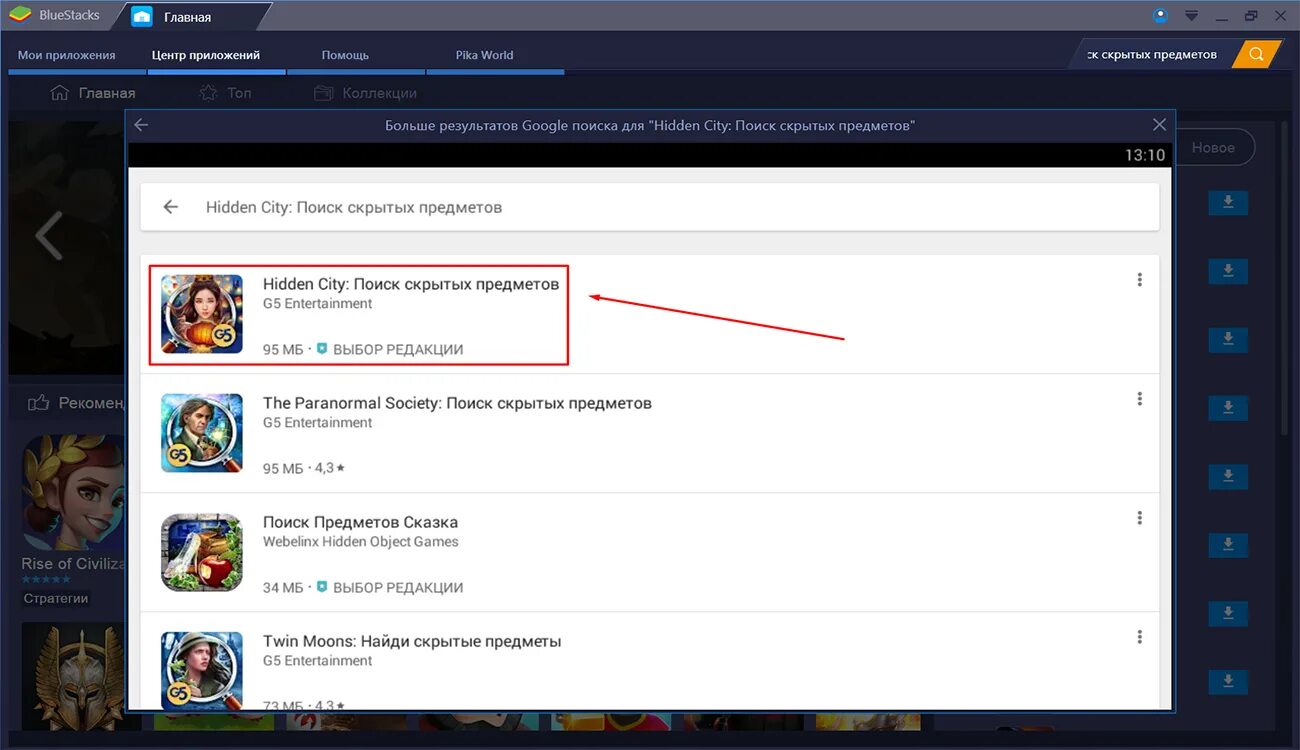
Task: Click previous banner arrow on the left
Action: [x=48, y=237]
